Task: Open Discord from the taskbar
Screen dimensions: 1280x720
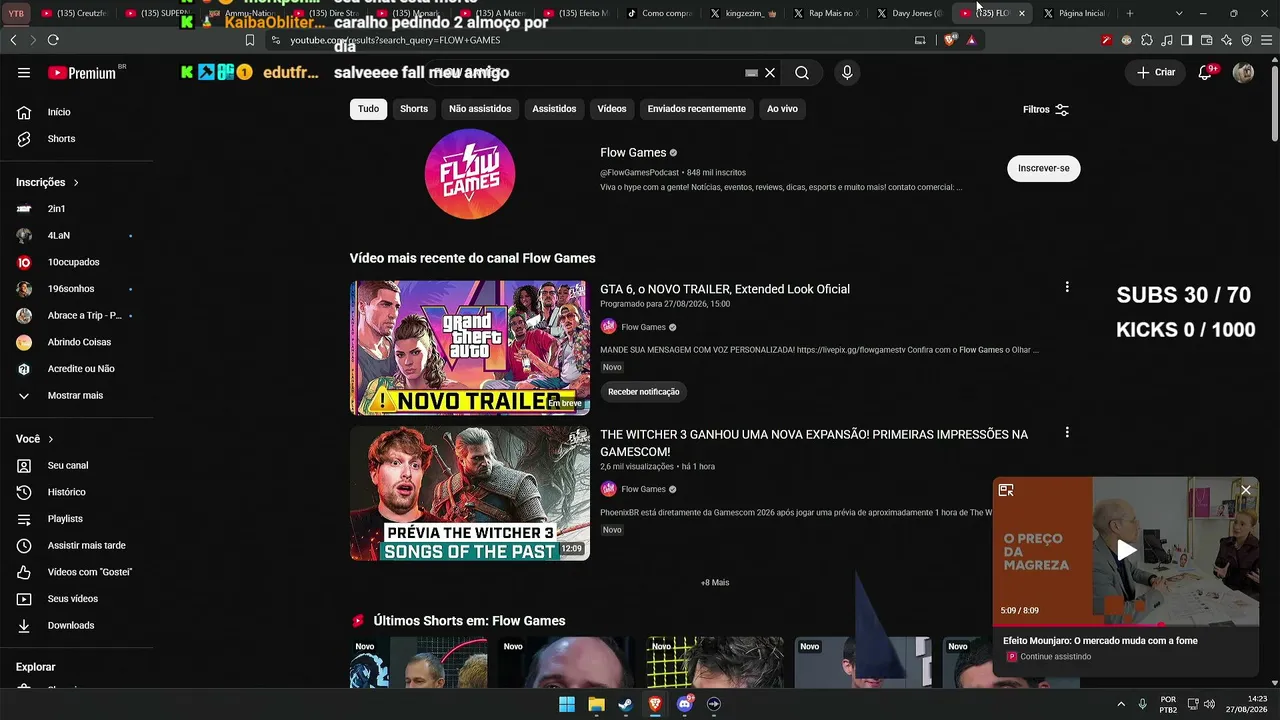Action: (x=685, y=704)
